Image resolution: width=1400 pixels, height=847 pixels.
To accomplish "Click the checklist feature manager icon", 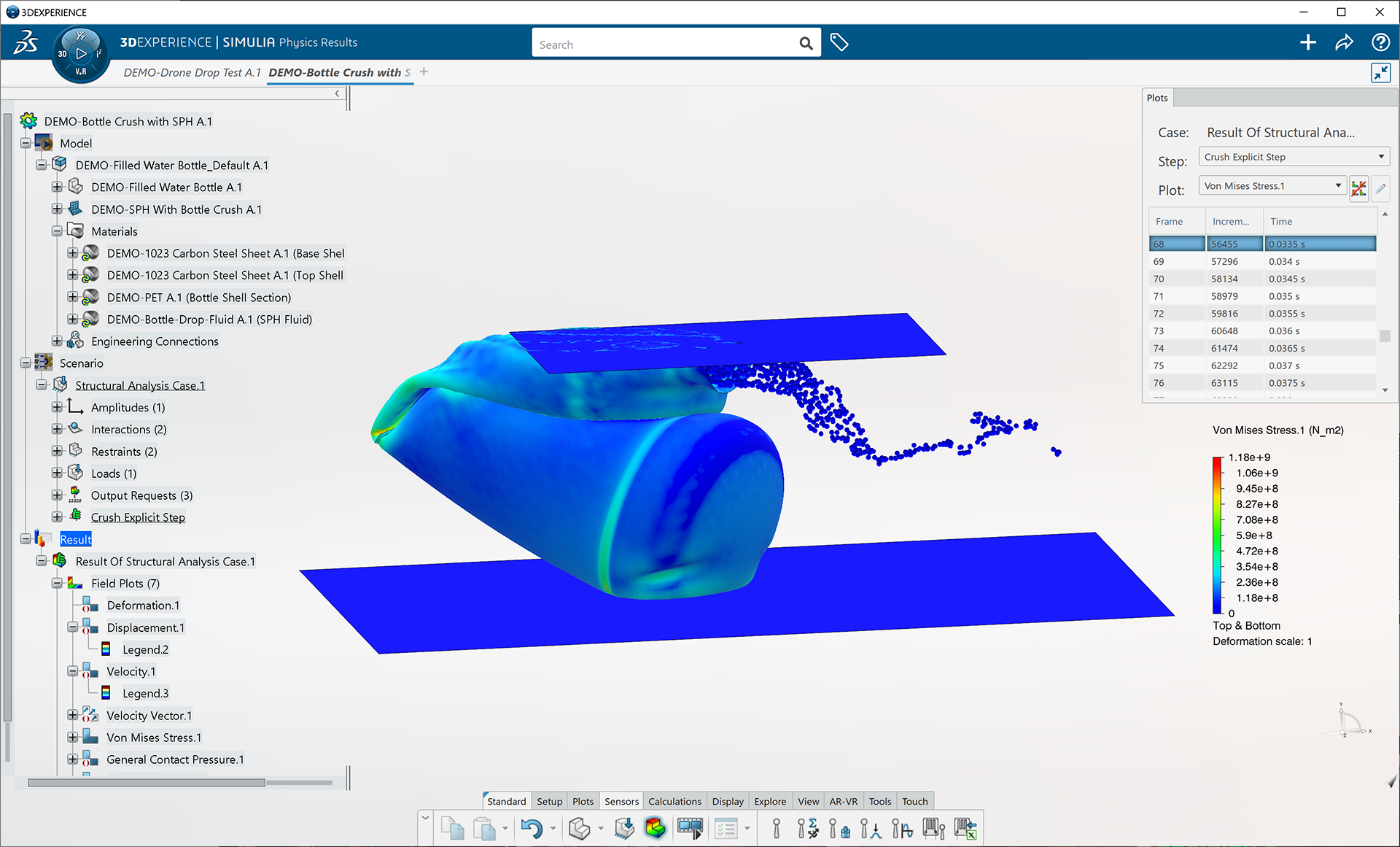I will coord(726,829).
